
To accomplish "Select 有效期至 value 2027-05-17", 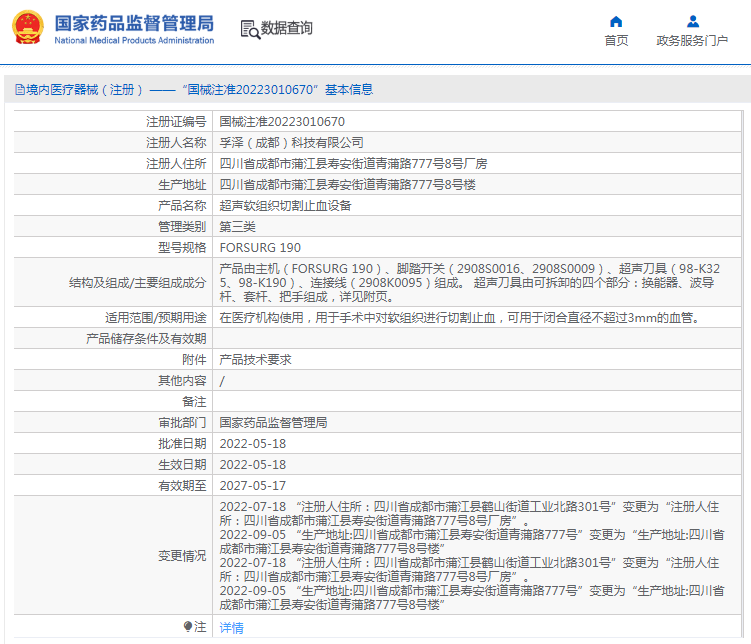I will (x=252, y=486).
